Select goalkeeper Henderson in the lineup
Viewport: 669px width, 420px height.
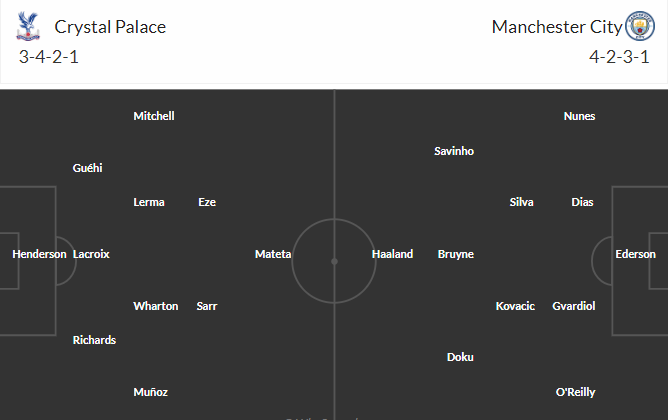39,254
